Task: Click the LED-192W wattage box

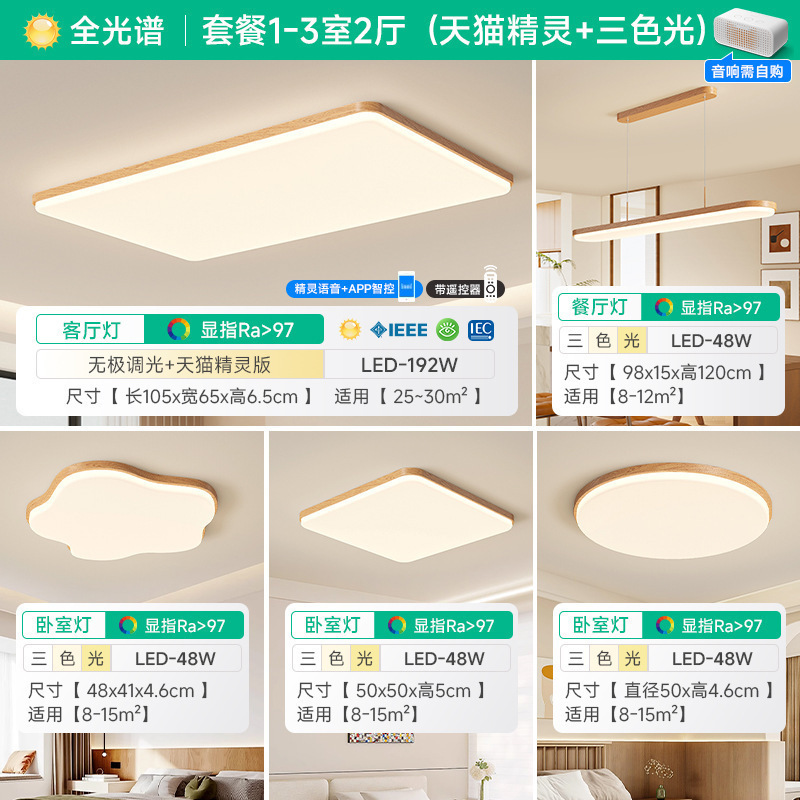Action: coord(409,365)
